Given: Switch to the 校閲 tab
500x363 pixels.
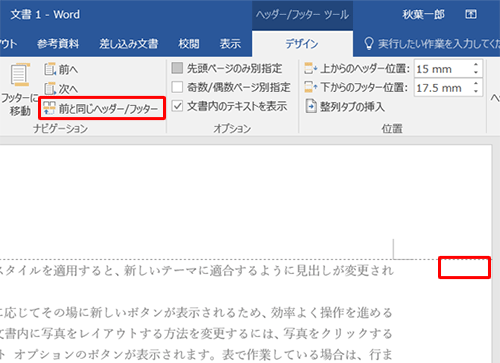Looking at the screenshot, I should (x=189, y=44).
